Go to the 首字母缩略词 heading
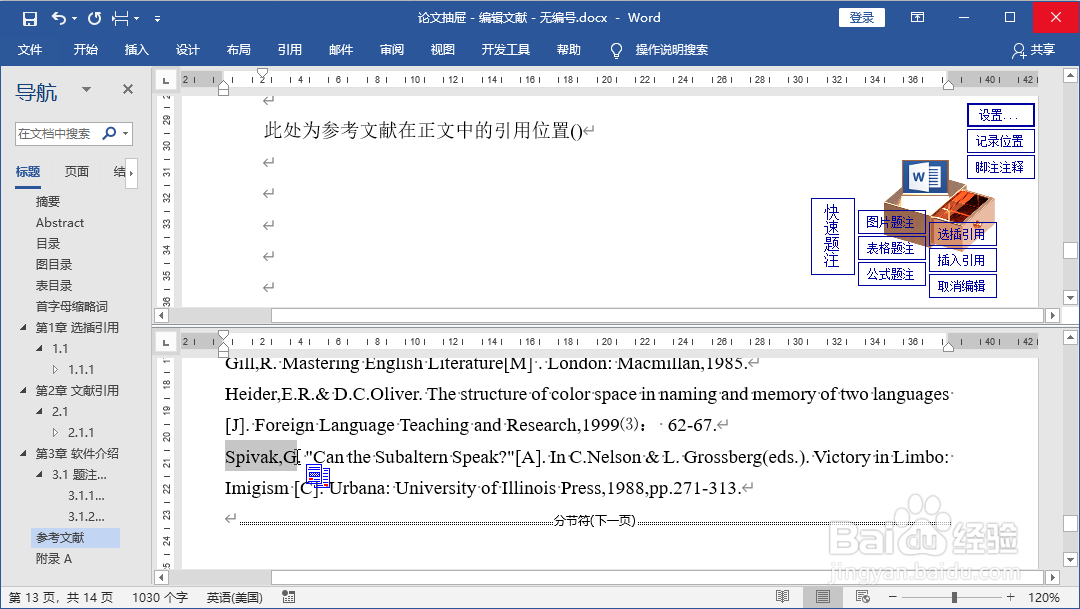This screenshot has width=1080, height=609. tap(72, 307)
